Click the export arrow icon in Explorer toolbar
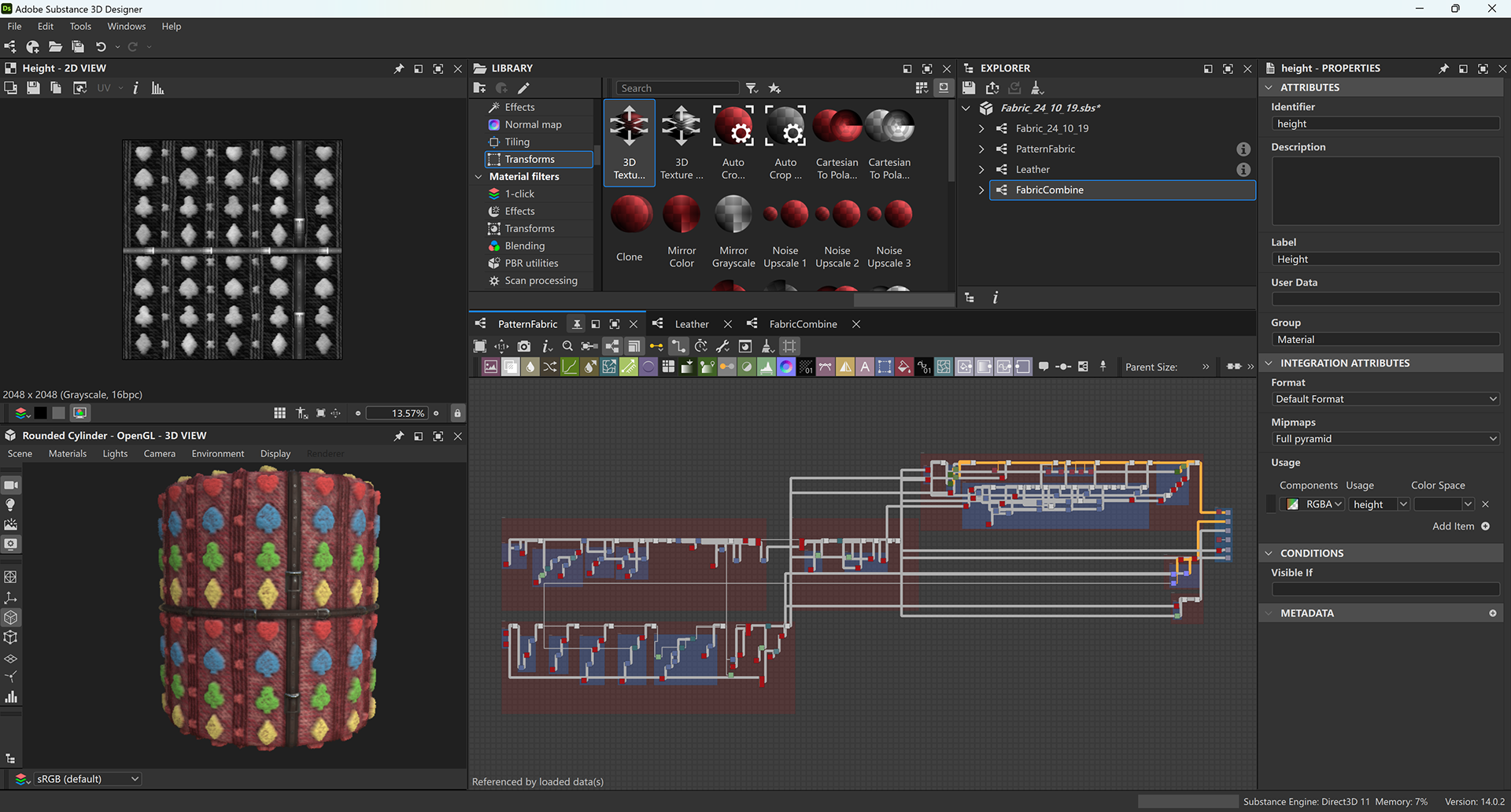 992,88
